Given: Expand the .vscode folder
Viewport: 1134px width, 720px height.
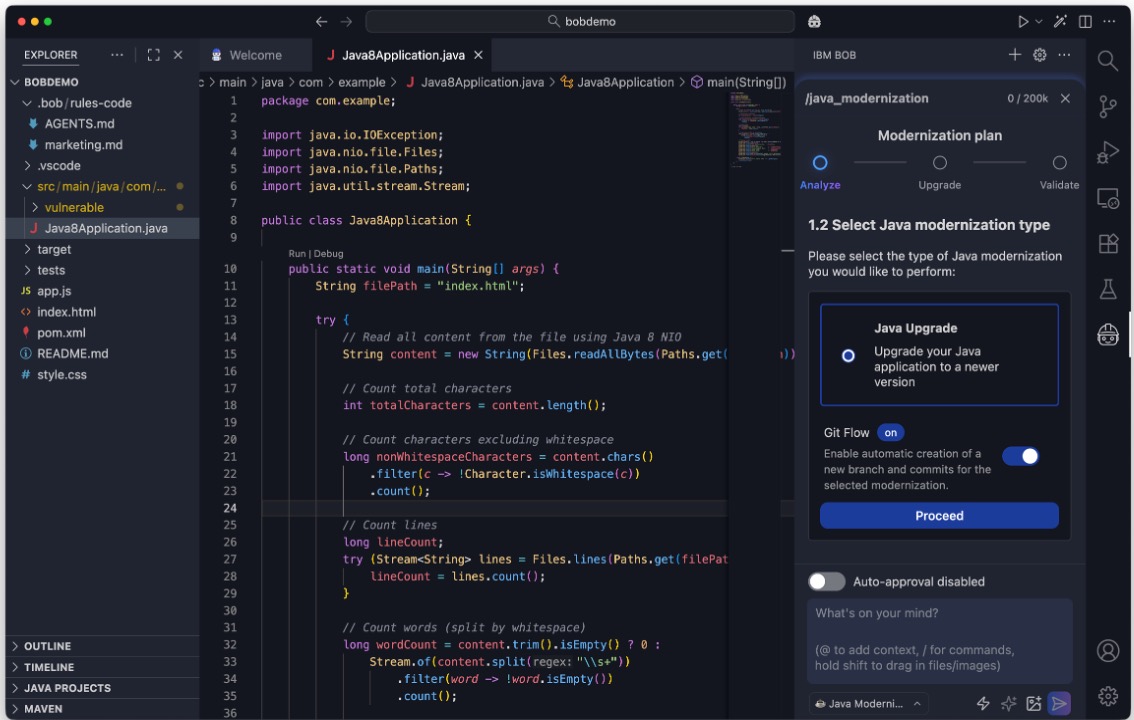Looking at the screenshot, I should pyautogui.click(x=27, y=166).
